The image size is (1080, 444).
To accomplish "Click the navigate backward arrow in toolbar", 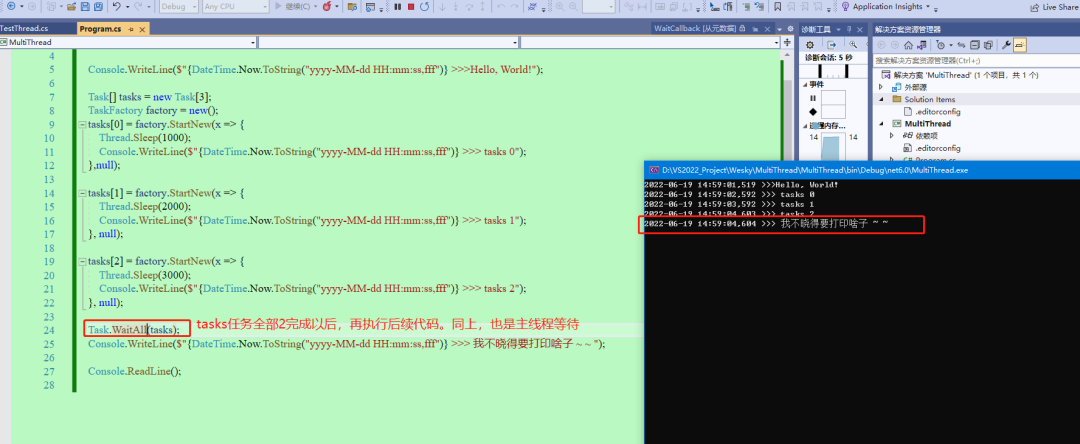I will pos(11,6).
